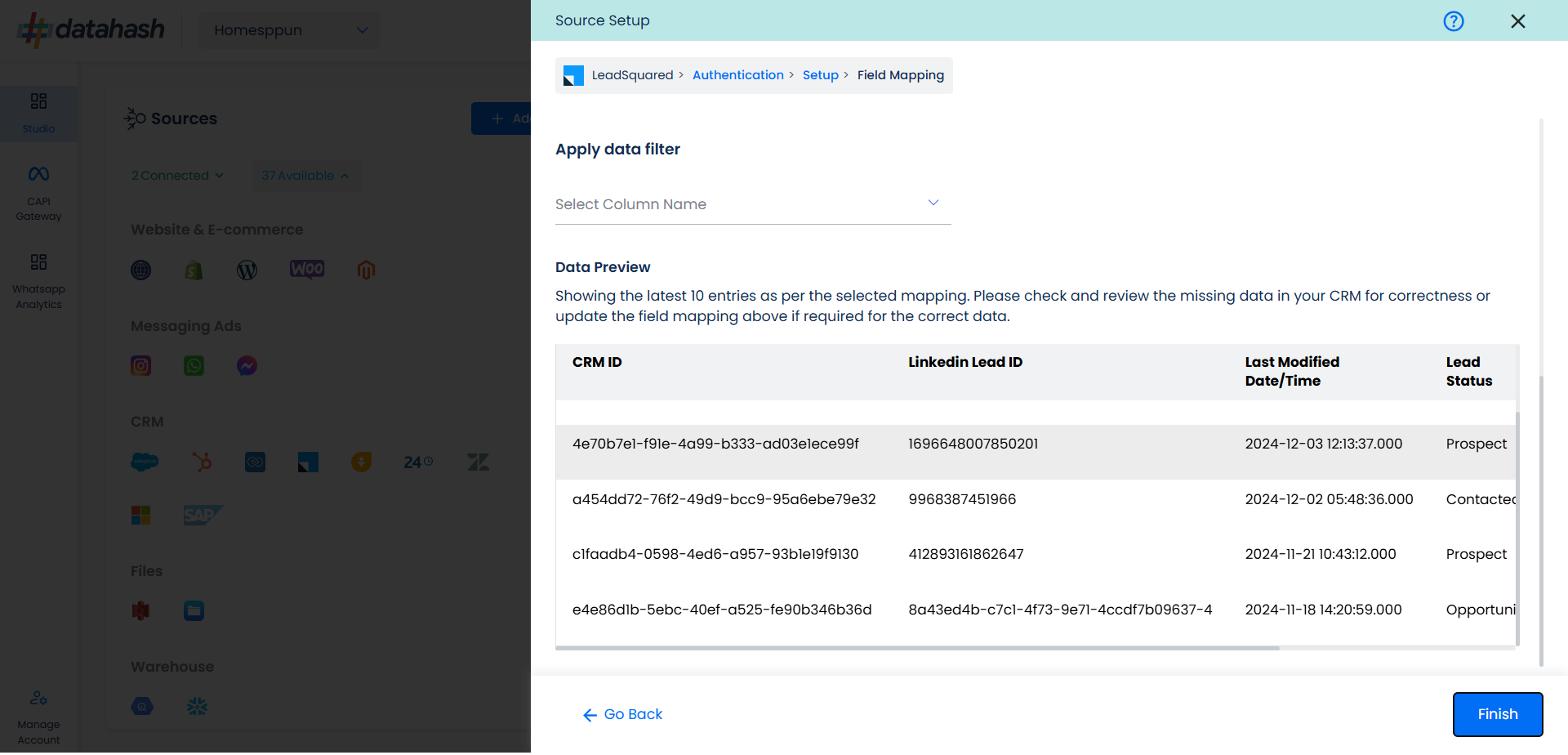
Task: Select the Field Mapping breadcrumb
Action: 901,75
